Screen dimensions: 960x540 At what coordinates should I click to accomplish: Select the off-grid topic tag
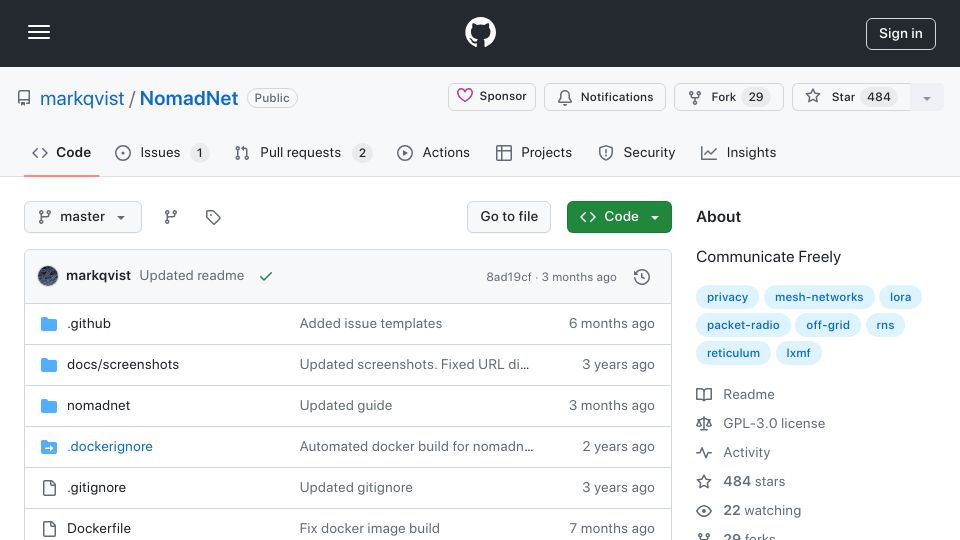point(828,325)
